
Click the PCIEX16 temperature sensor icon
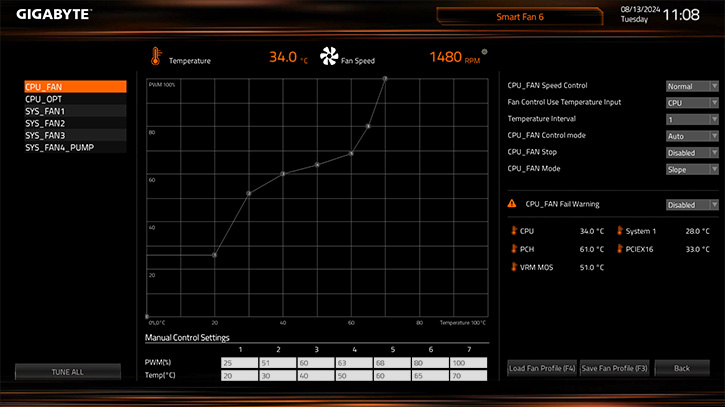tap(618, 249)
